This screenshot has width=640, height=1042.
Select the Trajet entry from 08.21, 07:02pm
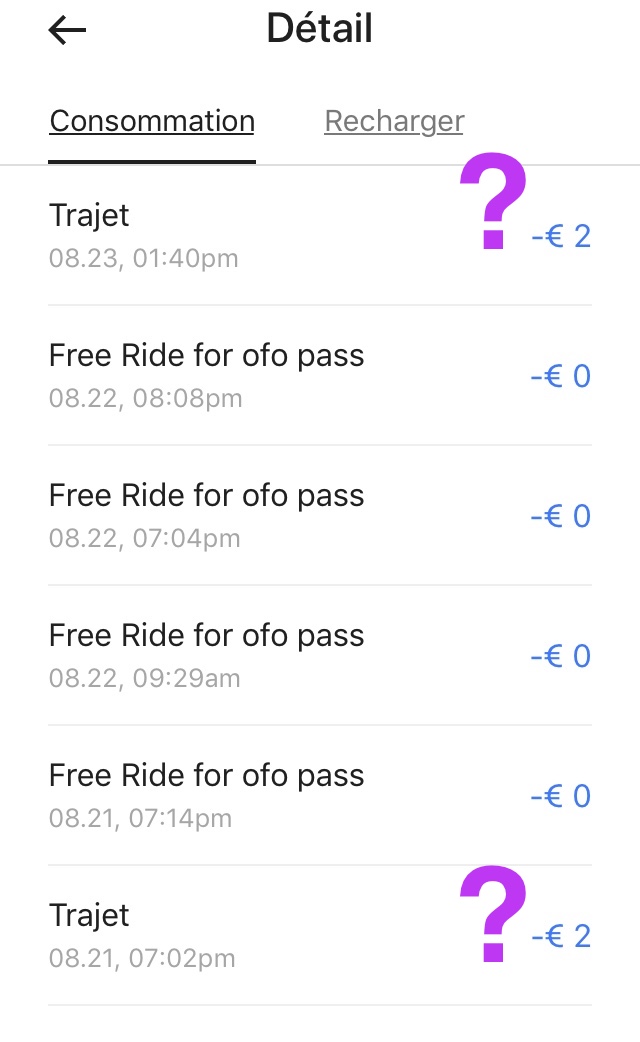(x=320, y=936)
